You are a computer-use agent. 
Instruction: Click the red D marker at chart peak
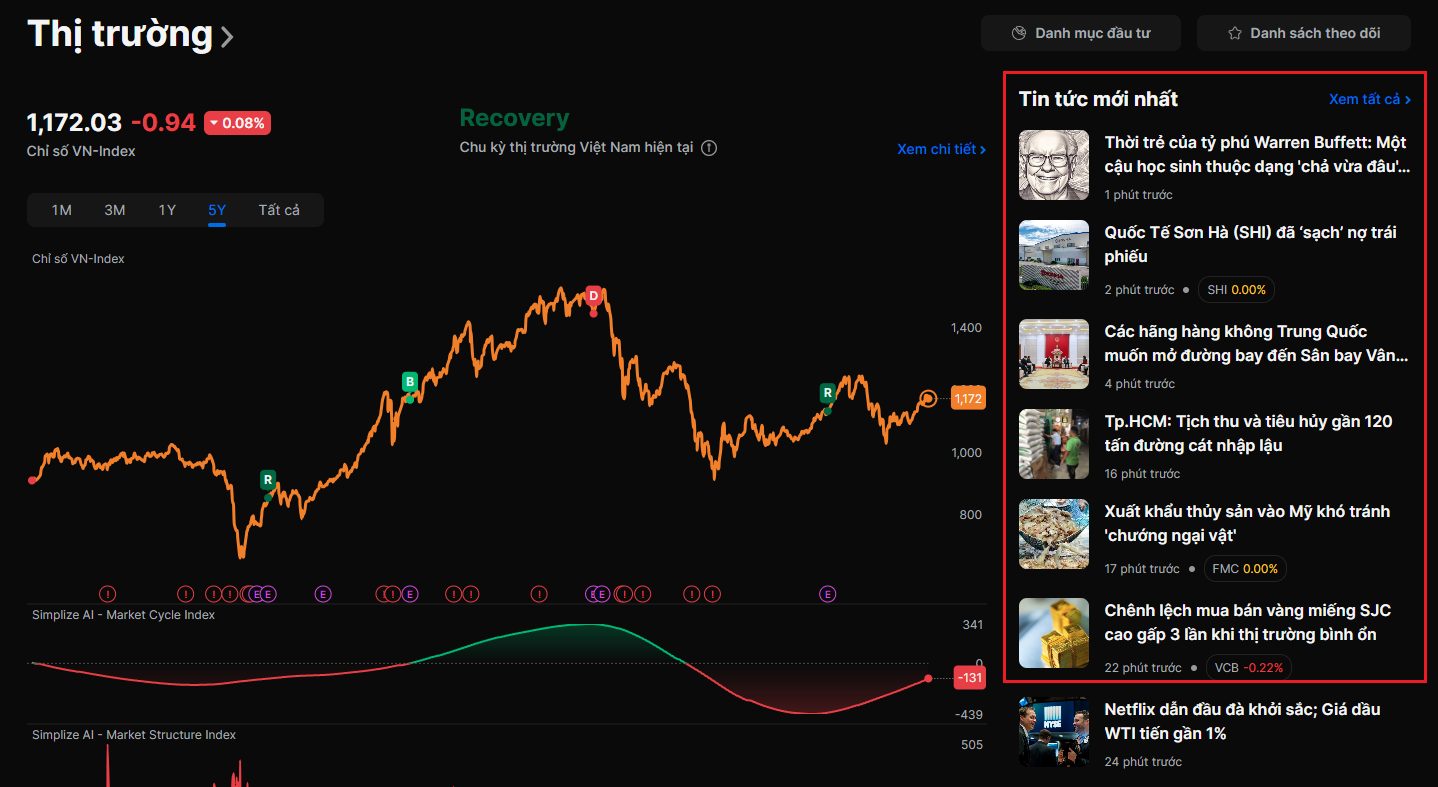[x=593, y=296]
